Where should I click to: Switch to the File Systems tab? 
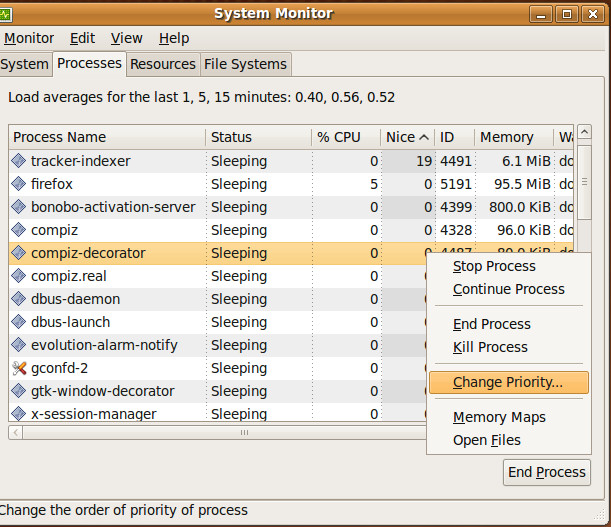coord(245,64)
